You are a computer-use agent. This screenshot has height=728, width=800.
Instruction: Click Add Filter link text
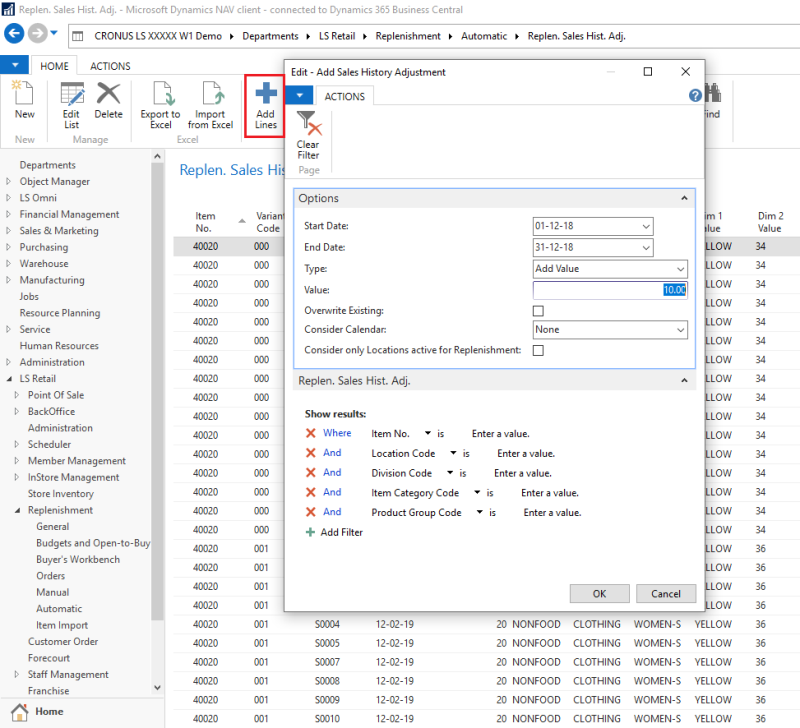pos(341,532)
